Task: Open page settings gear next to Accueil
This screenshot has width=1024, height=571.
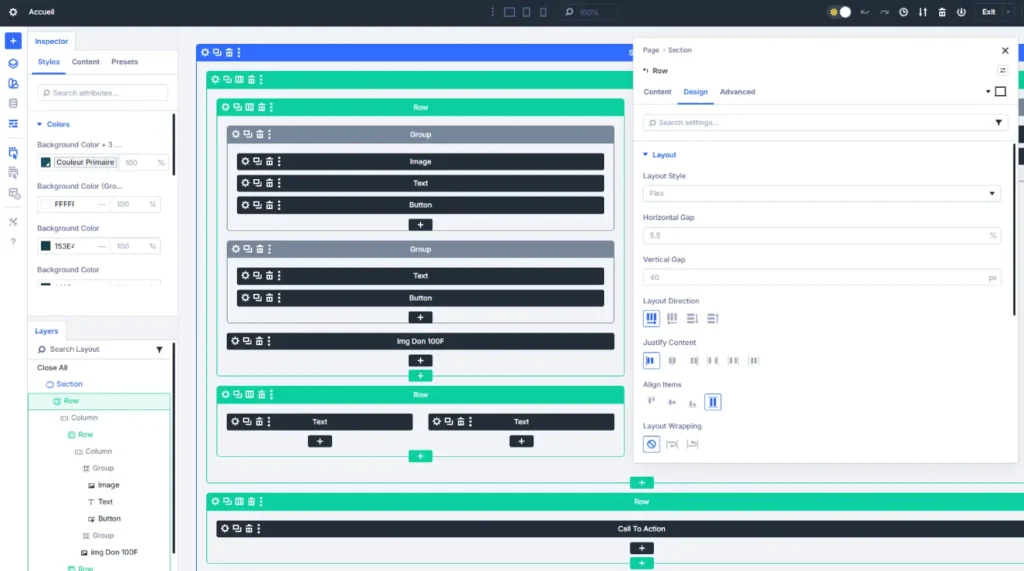Action: point(13,12)
